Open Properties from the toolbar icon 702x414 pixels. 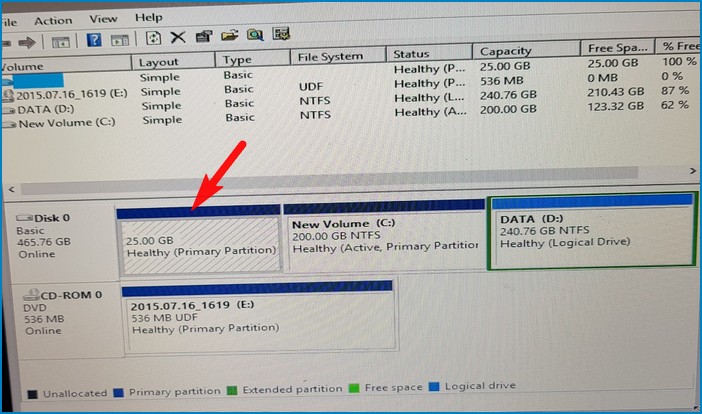[204, 38]
